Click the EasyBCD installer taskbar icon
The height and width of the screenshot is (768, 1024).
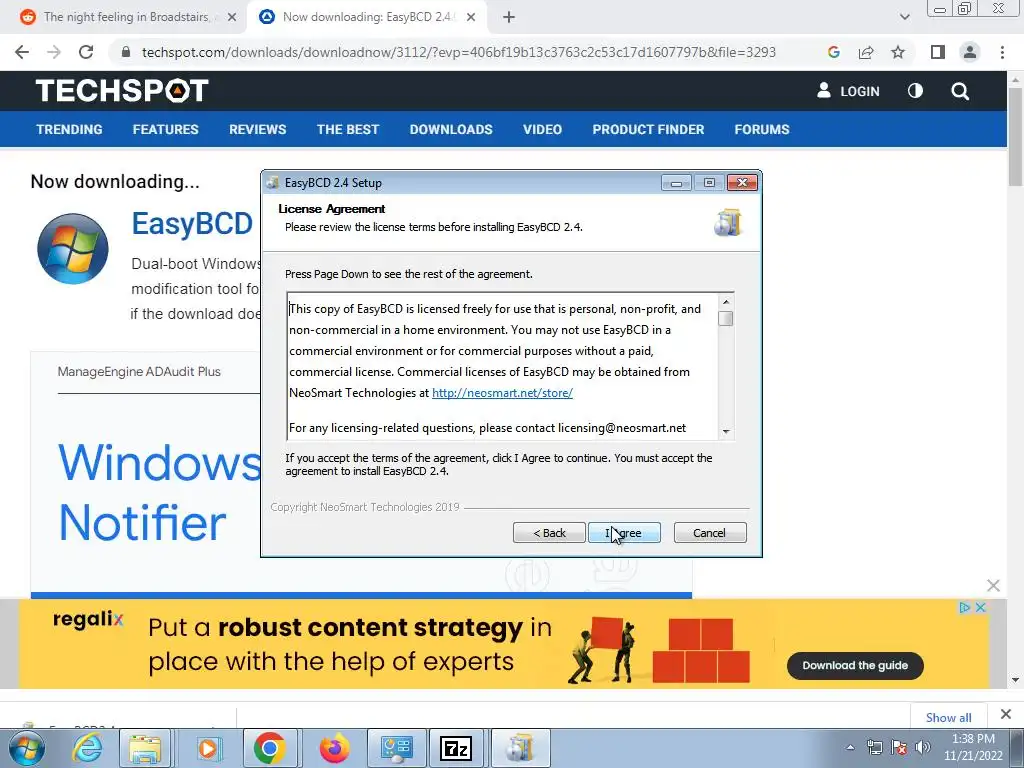(520, 748)
